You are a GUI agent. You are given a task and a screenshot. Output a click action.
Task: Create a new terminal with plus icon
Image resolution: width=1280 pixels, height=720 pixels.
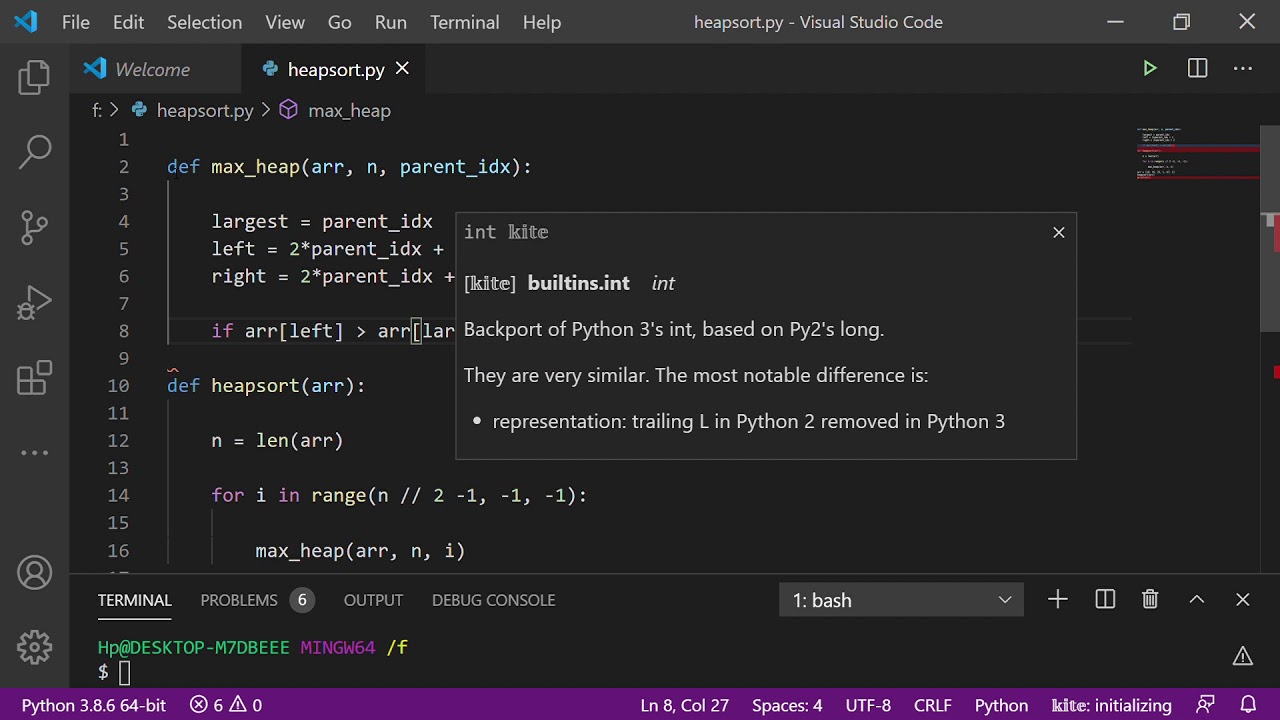(x=1058, y=600)
